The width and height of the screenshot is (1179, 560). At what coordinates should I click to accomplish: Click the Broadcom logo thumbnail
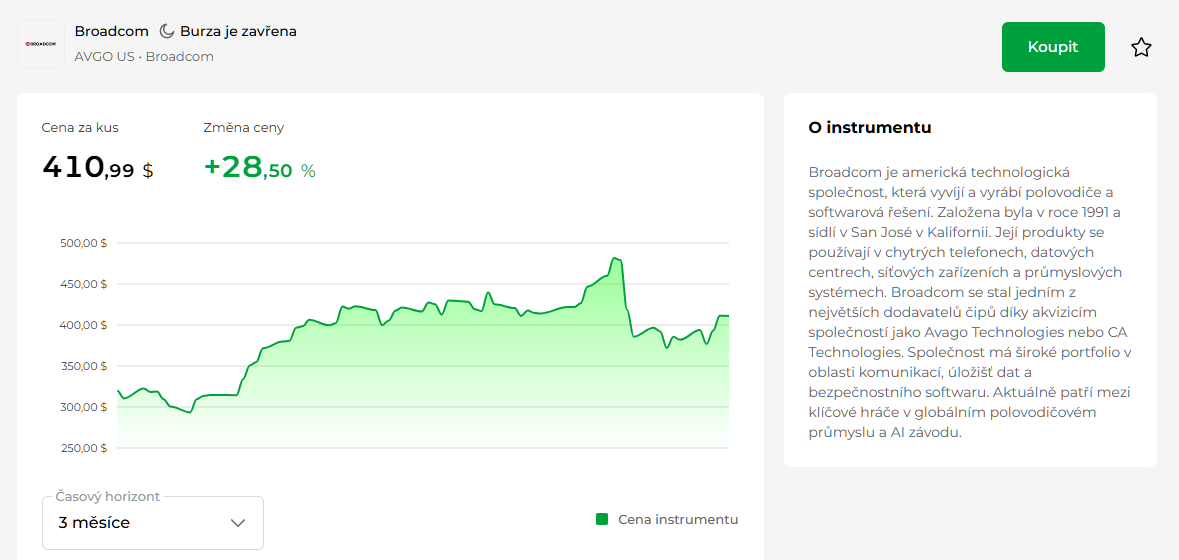(41, 44)
